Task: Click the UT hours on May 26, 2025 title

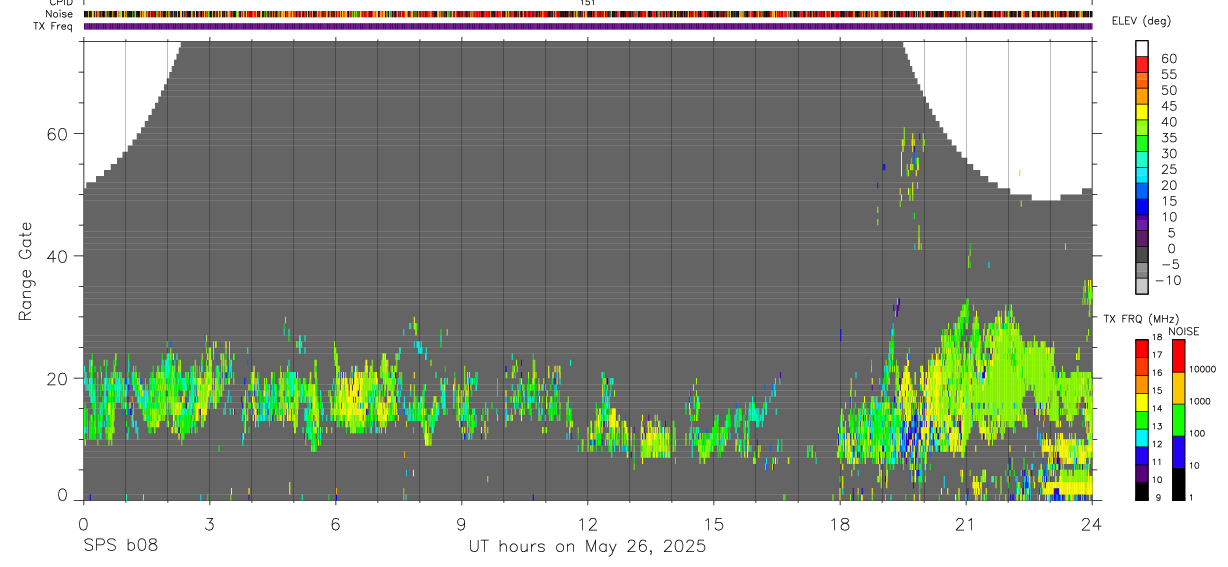Action: pos(588,547)
